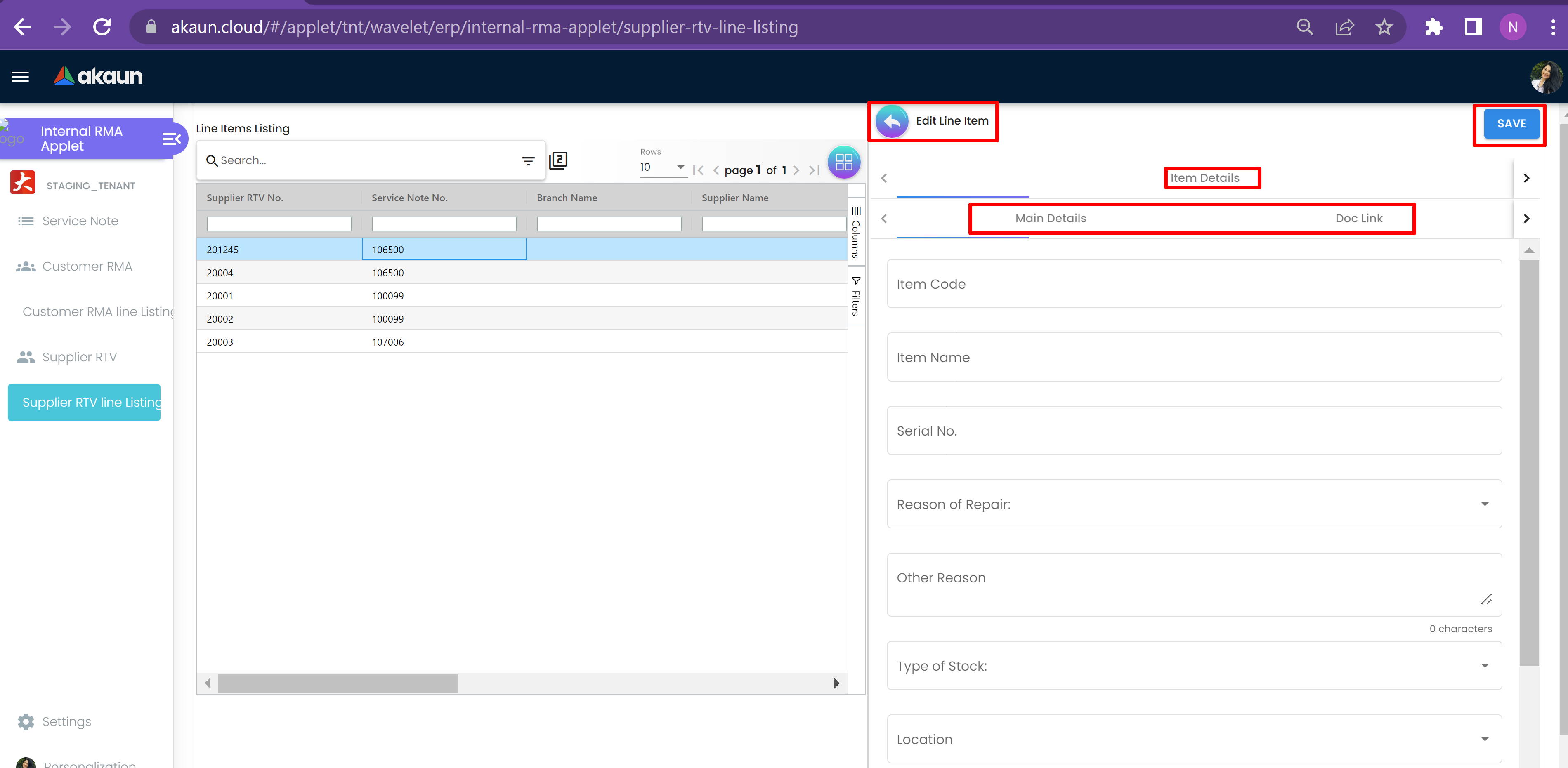Expand the Reason of Repair dropdown
This screenshot has height=768, width=1568.
1485,504
